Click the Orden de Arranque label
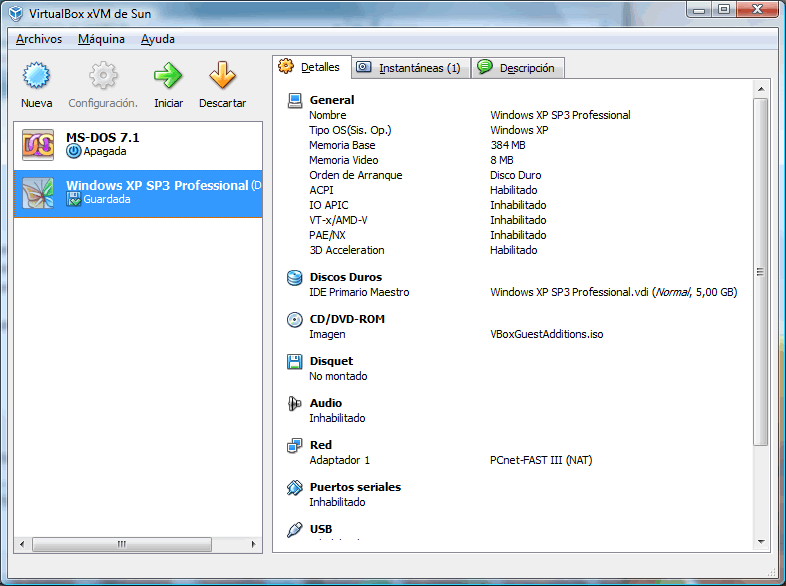786x586 pixels. point(355,175)
